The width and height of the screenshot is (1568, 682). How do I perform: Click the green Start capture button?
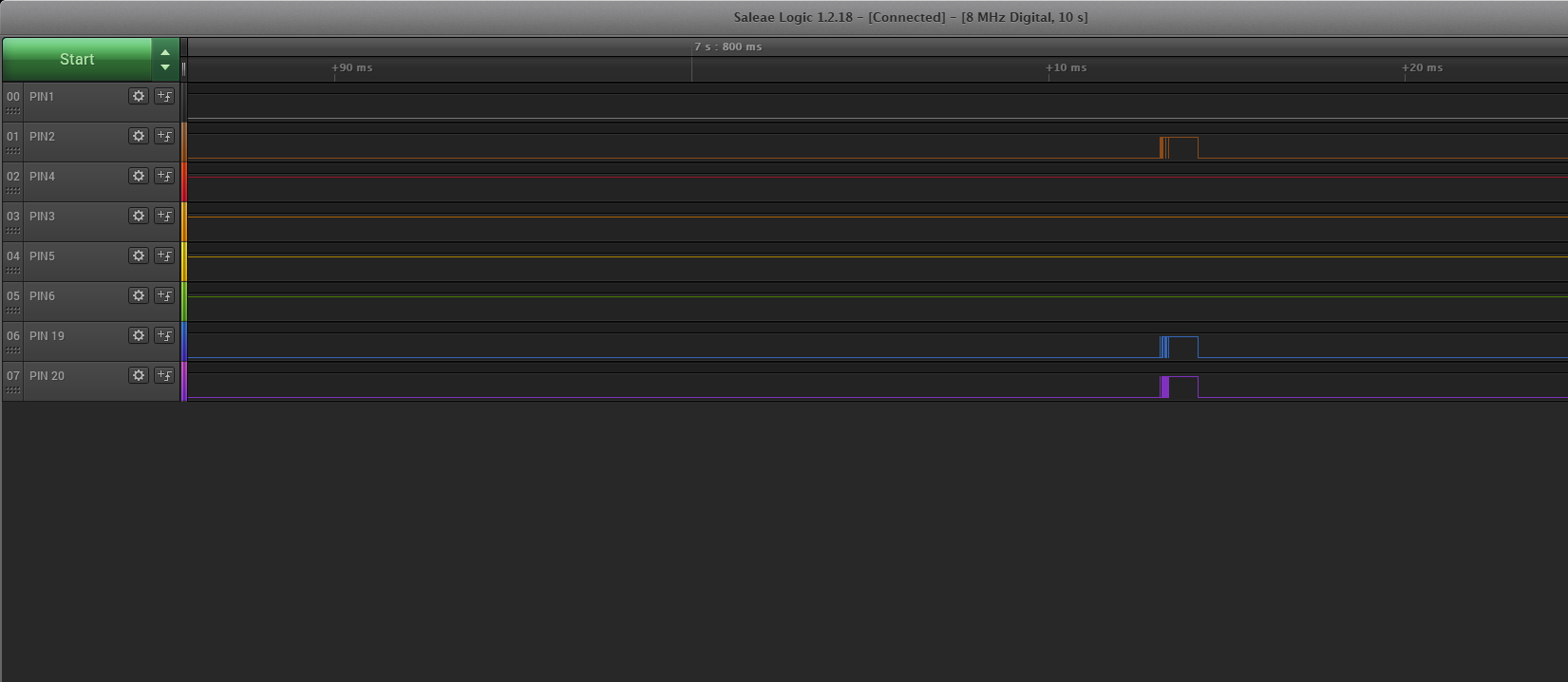click(77, 59)
